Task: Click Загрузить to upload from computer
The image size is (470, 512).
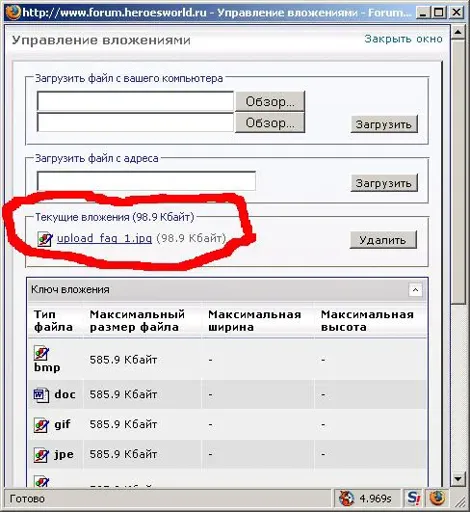Action: click(x=384, y=124)
